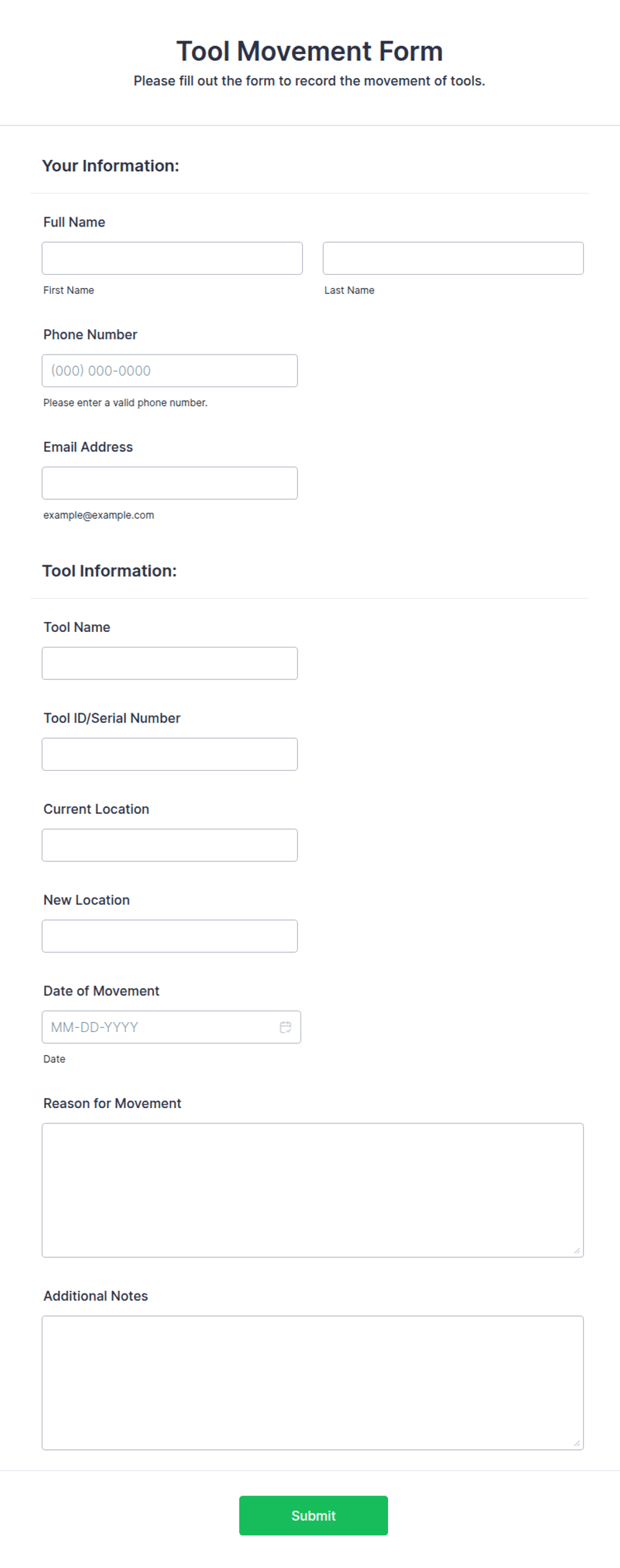620x1568 pixels.
Task: Select the 'New Location' label
Action: [87, 900]
